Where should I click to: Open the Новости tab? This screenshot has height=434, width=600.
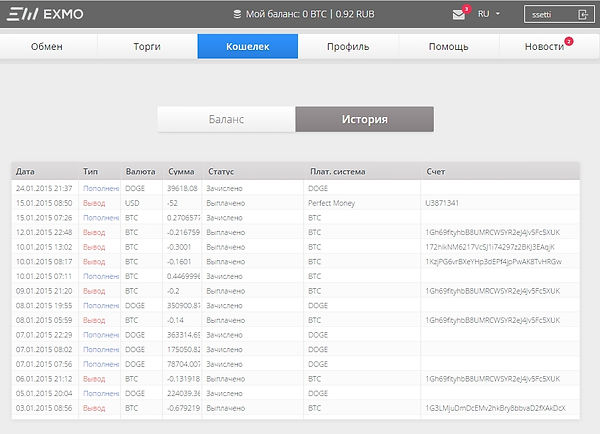click(545, 46)
